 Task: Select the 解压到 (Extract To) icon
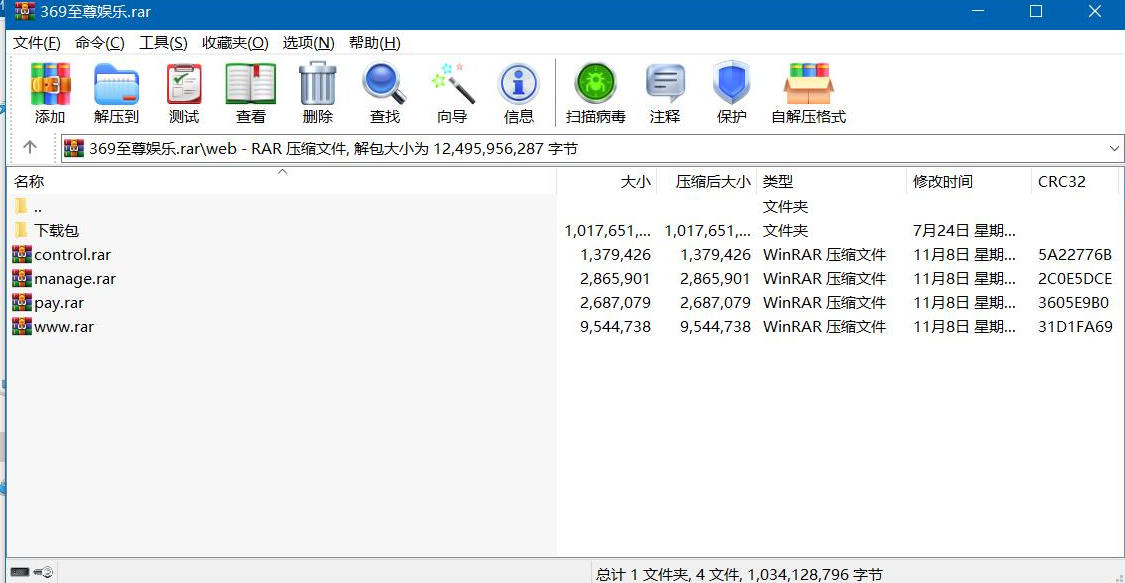point(115,92)
